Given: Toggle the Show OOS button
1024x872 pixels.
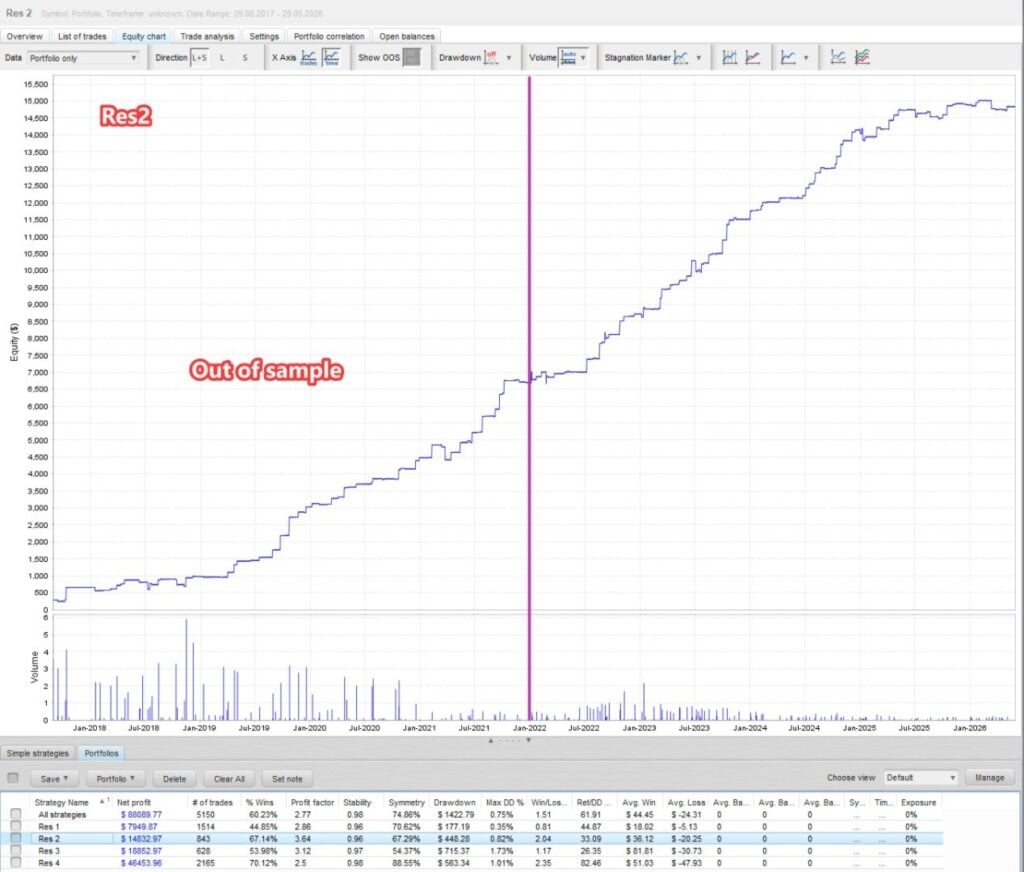Looking at the screenshot, I should (411, 58).
